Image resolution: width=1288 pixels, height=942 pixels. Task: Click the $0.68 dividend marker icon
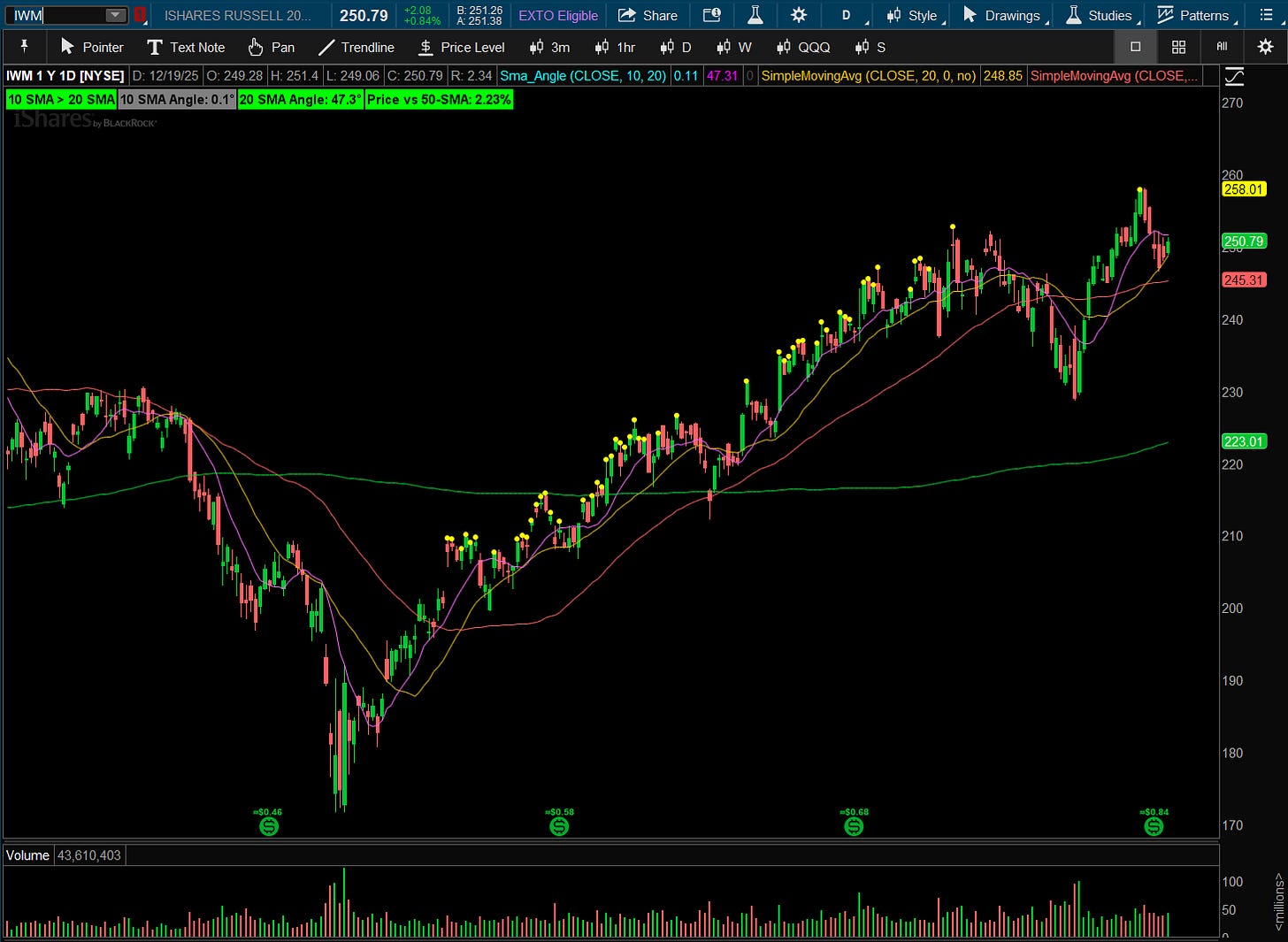click(x=854, y=826)
